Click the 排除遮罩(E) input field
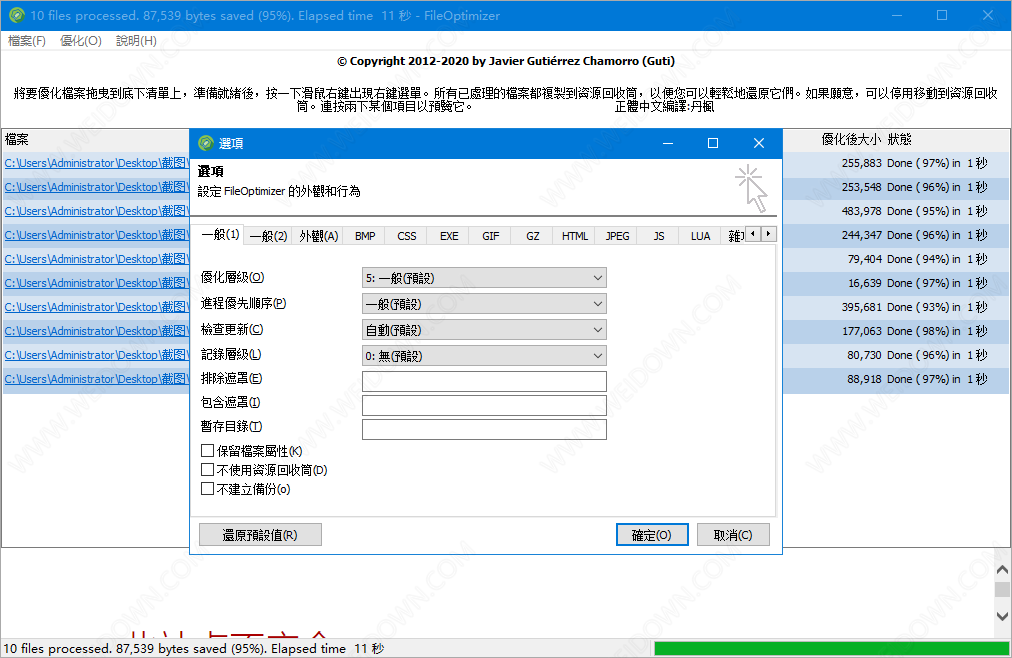Screen dimensions: 1012x658 (484, 381)
